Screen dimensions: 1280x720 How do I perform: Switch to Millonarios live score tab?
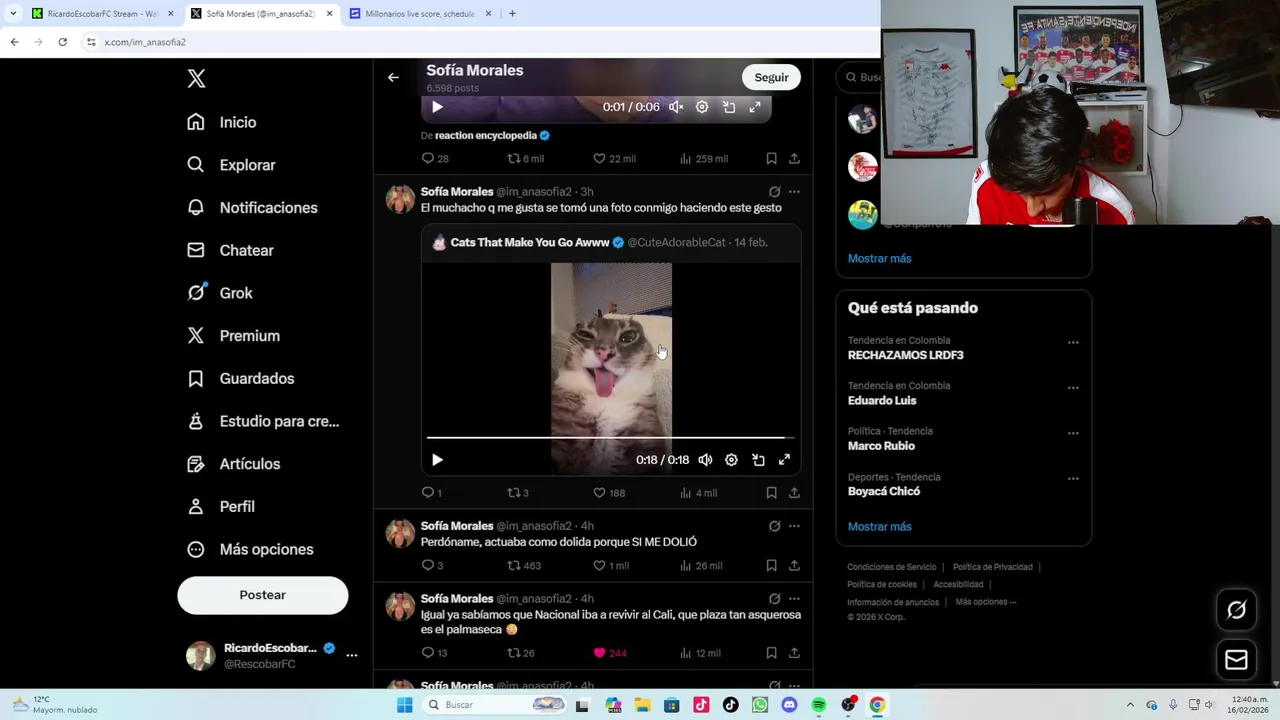[x=420, y=14]
